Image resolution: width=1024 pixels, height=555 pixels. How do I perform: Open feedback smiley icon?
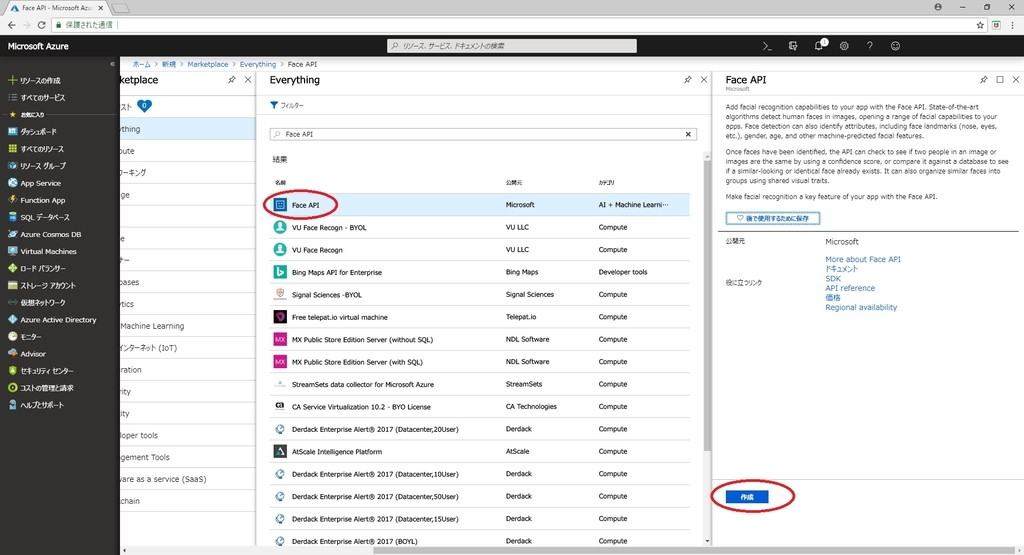pyautogui.click(x=895, y=46)
